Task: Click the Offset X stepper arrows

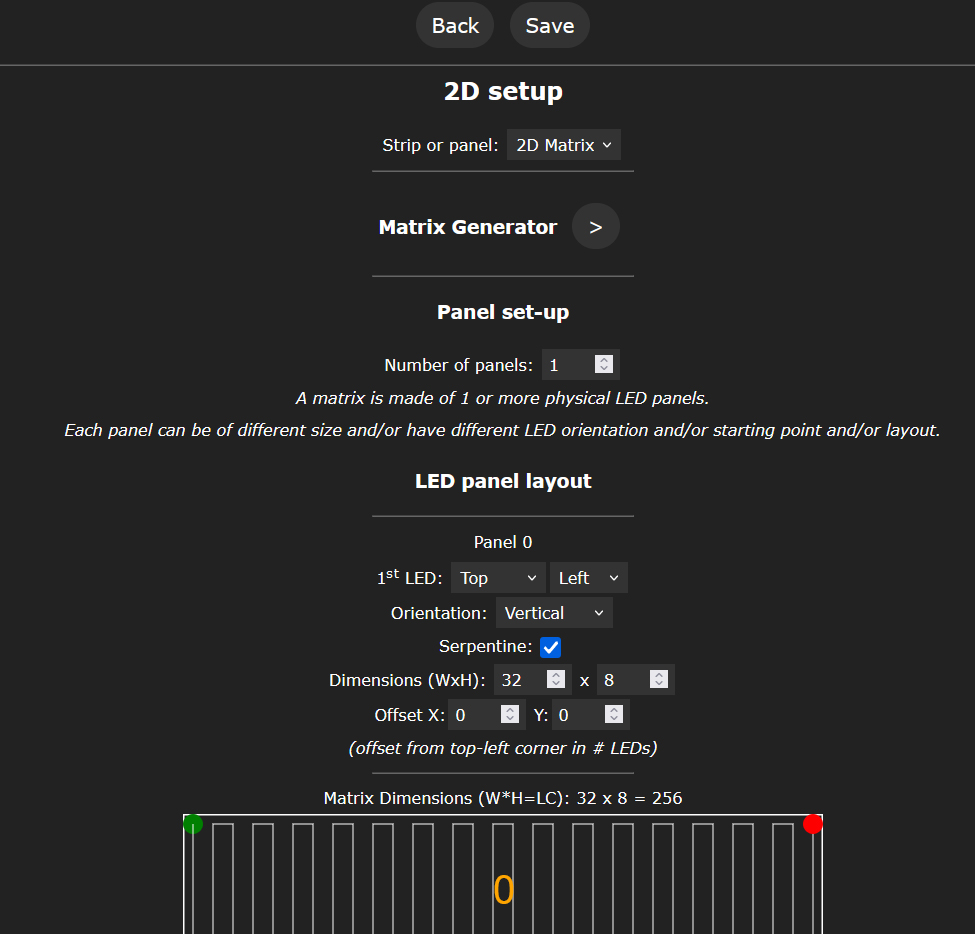Action: point(510,715)
